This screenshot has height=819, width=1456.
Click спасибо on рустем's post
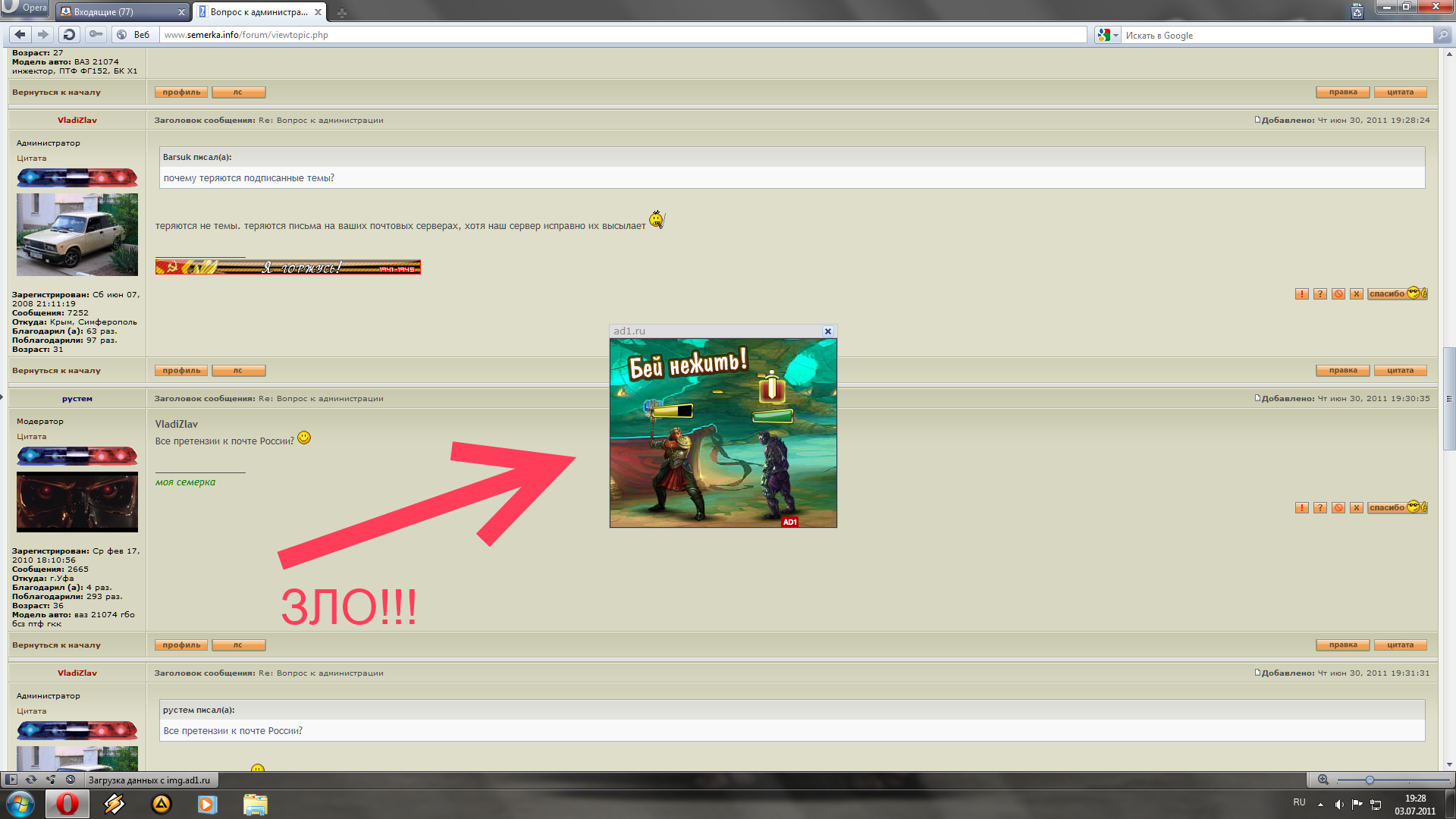(1398, 507)
